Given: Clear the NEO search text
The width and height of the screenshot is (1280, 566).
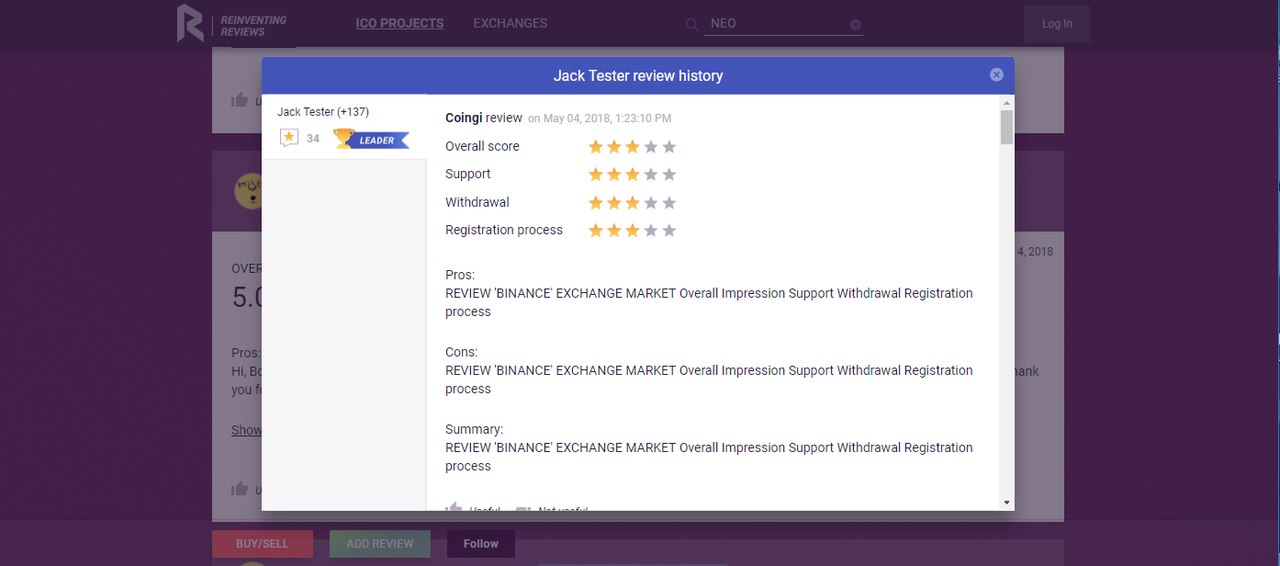Looking at the screenshot, I should 855,25.
